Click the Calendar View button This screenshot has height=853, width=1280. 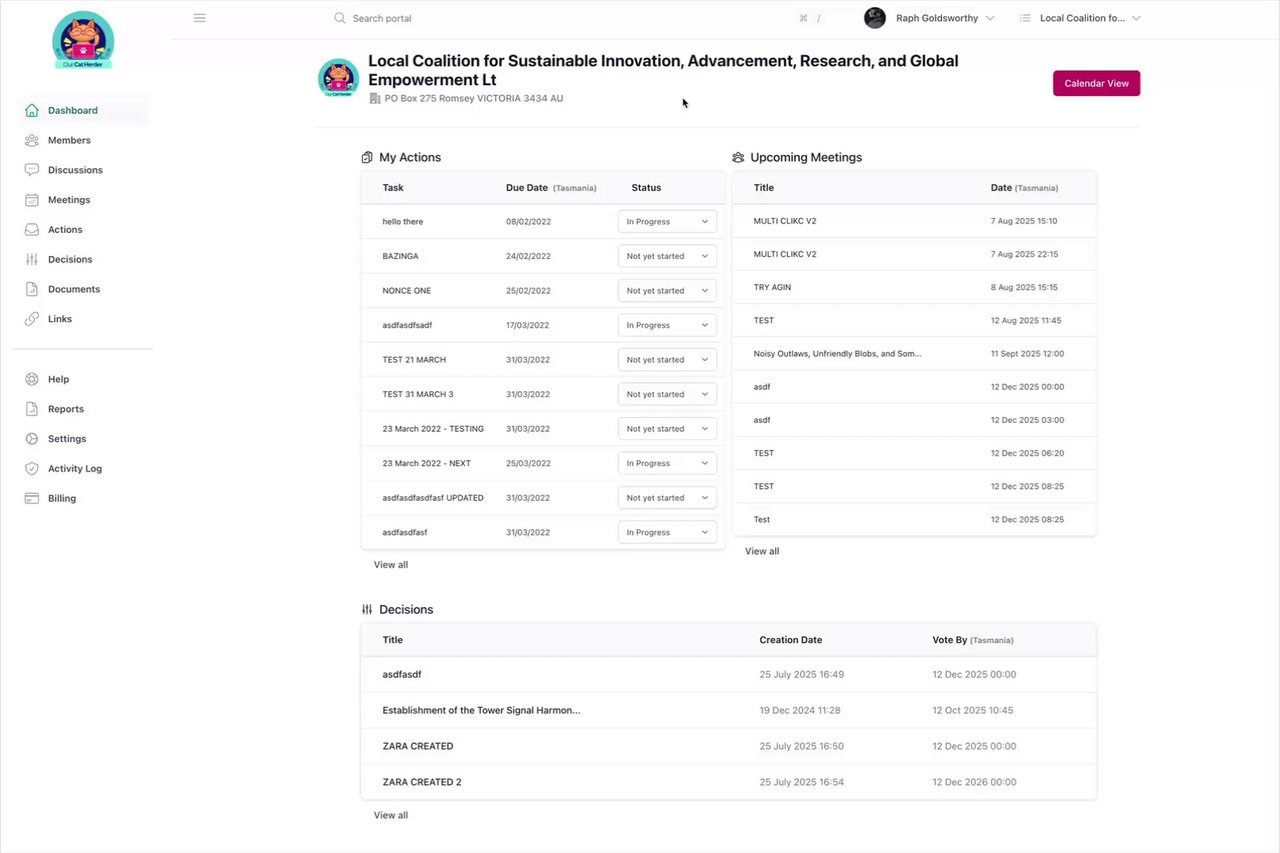pyautogui.click(x=1096, y=84)
